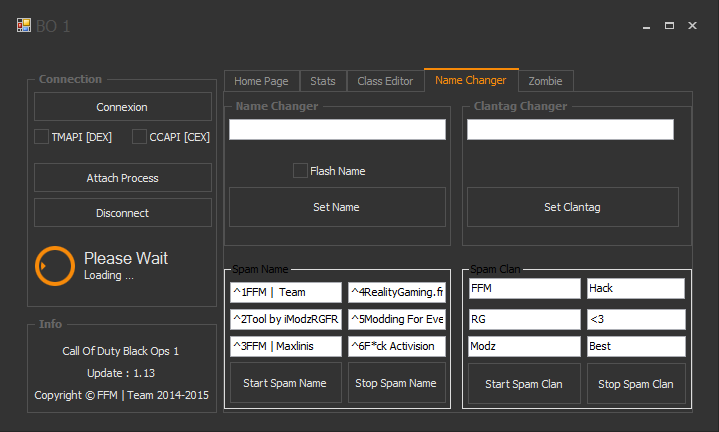Click the Attach Process button
The height and width of the screenshot is (432, 719).
pos(123,178)
